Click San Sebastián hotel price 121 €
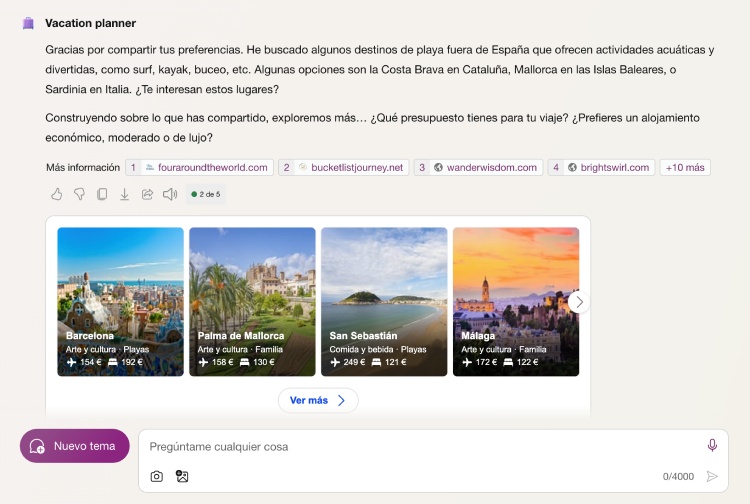 point(389,362)
